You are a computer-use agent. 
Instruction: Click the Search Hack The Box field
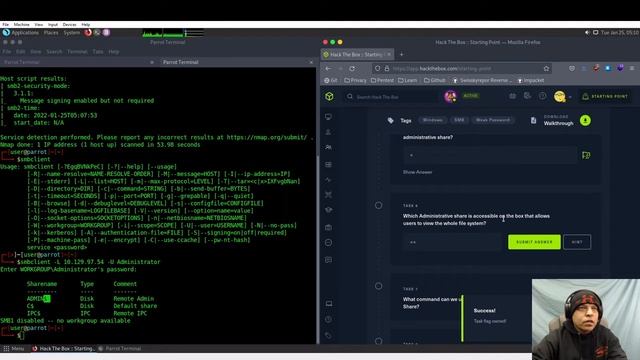click(x=390, y=97)
